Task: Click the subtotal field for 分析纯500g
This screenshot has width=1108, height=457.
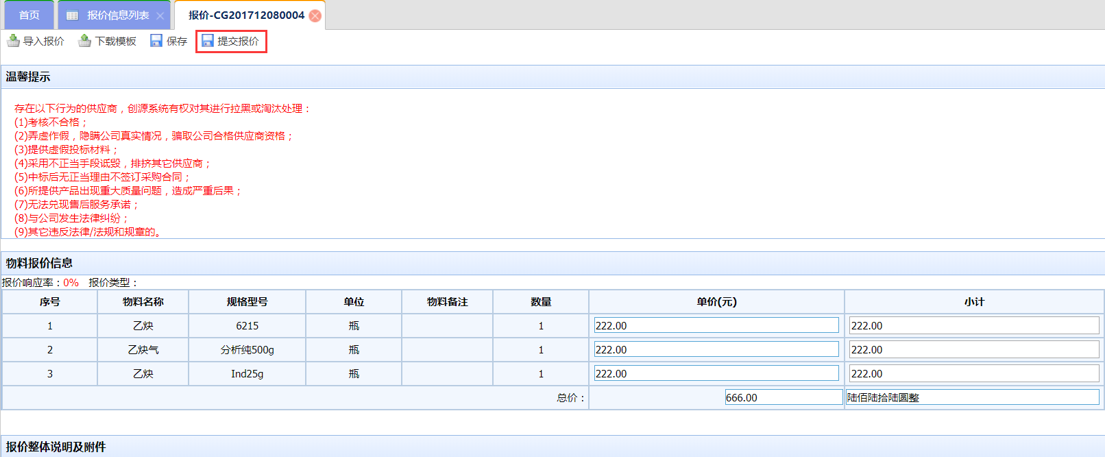Action: 973,349
